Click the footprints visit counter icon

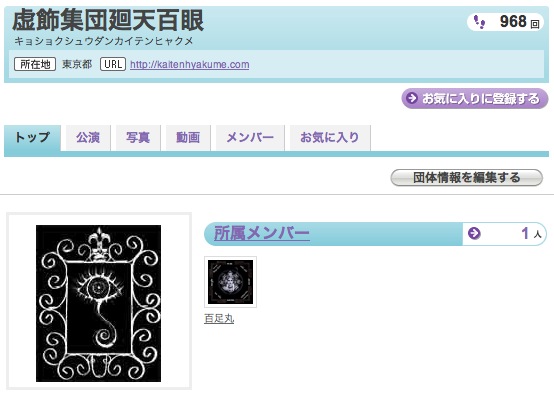[479, 22]
